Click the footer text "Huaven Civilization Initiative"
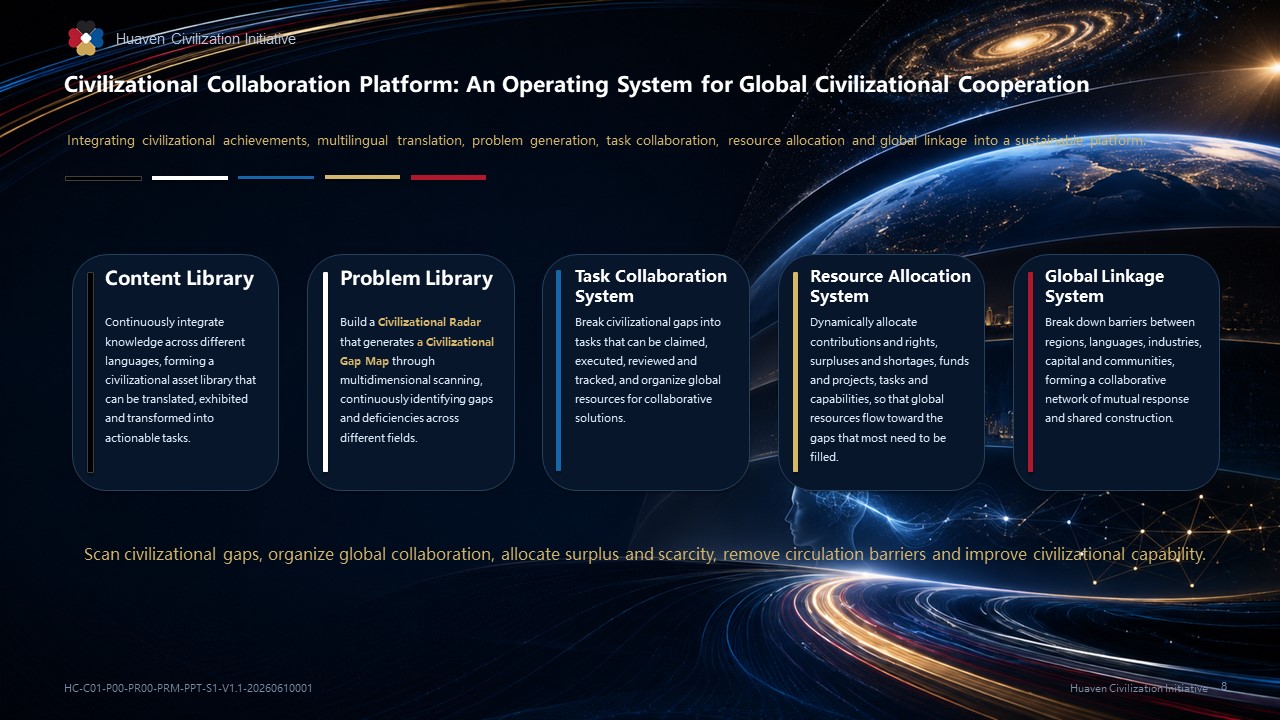The image size is (1280, 720). tap(1138, 688)
